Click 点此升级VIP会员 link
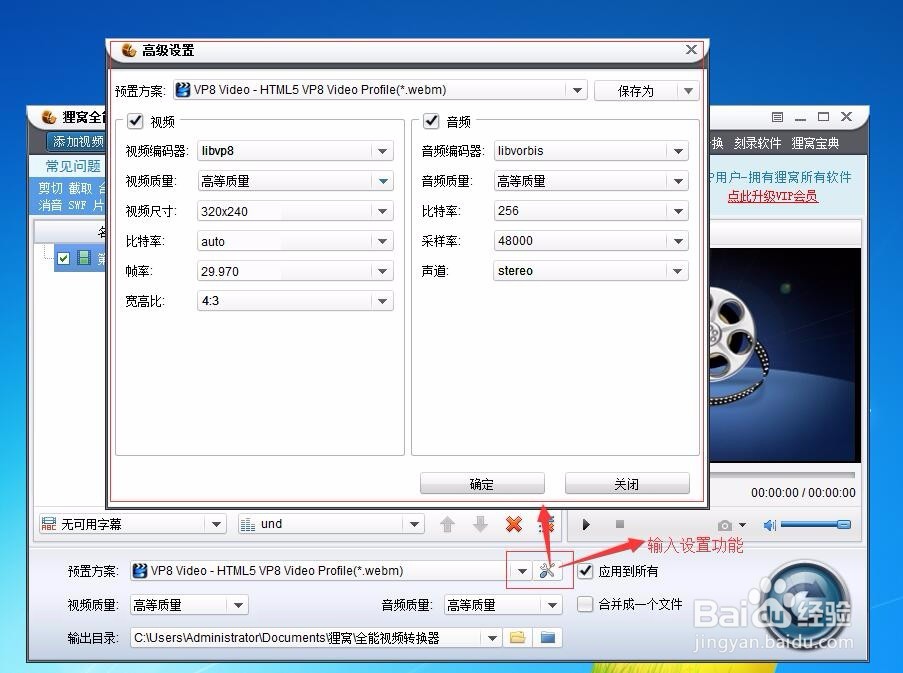Image resolution: width=903 pixels, height=673 pixels. tap(773, 196)
